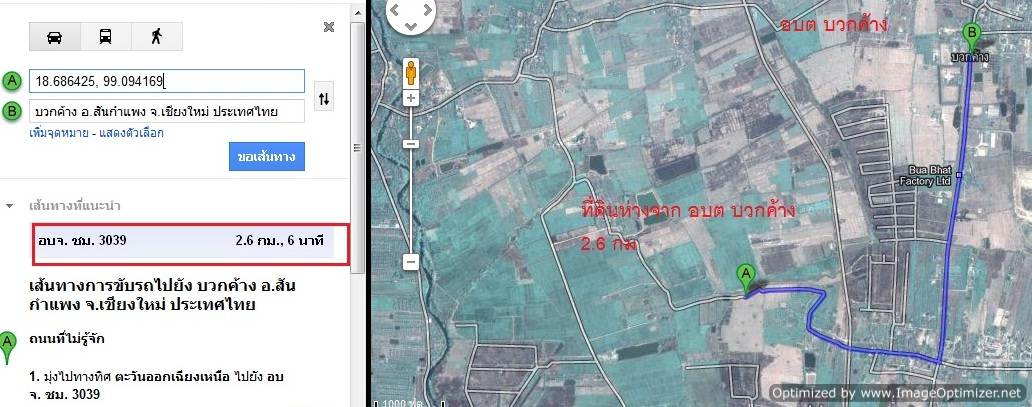Screen dimensions: 1032x407
Task: Zoom out with the minus button
Action: coord(410,263)
